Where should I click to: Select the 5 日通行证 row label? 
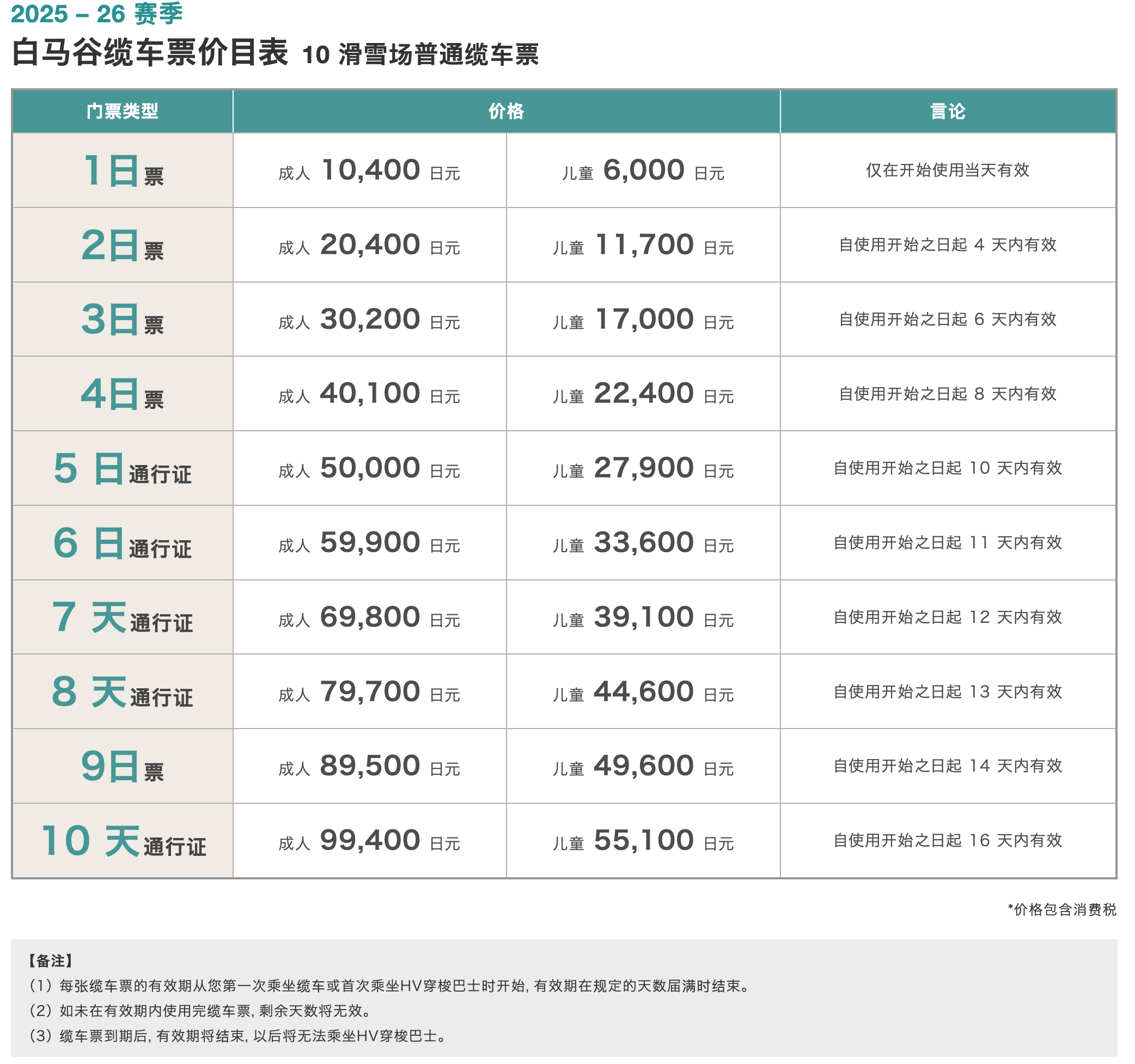(x=122, y=468)
